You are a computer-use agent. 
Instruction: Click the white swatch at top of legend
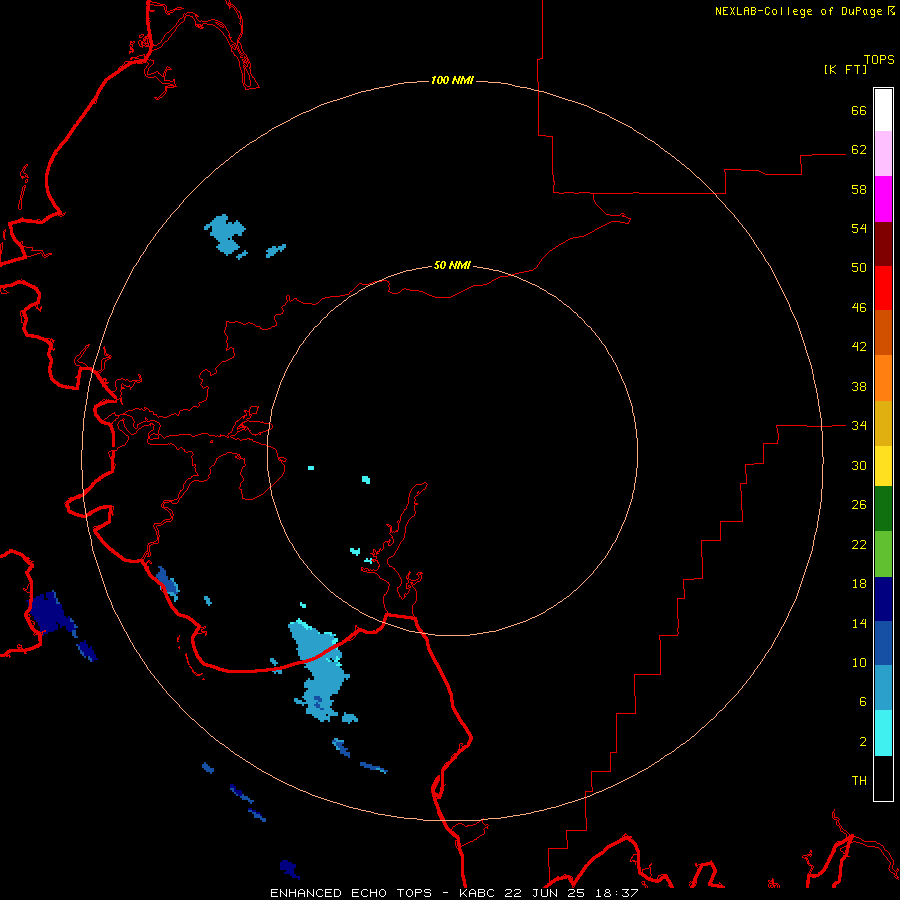pyautogui.click(x=883, y=110)
